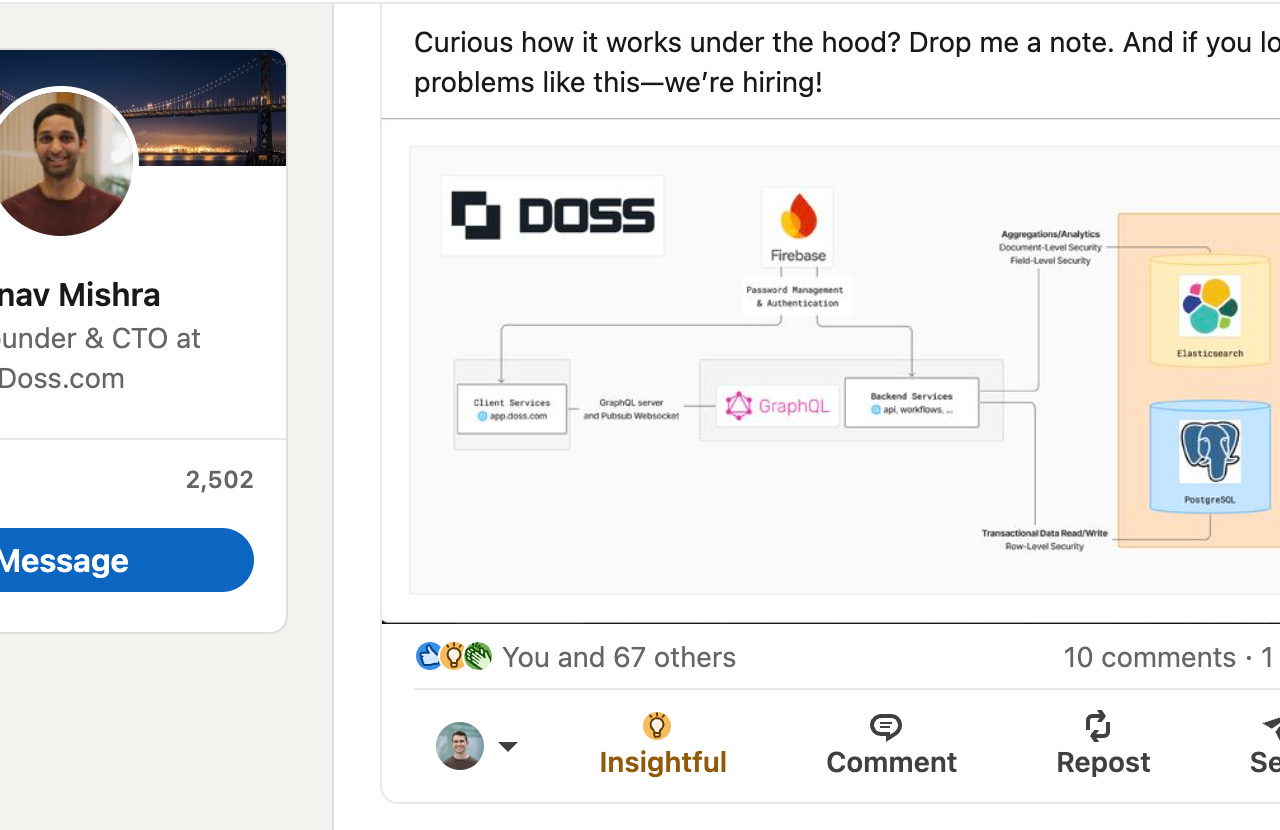Viewport: 1280px width, 830px height.
Task: Click the profile photo in the sidebar card
Action: (63, 162)
